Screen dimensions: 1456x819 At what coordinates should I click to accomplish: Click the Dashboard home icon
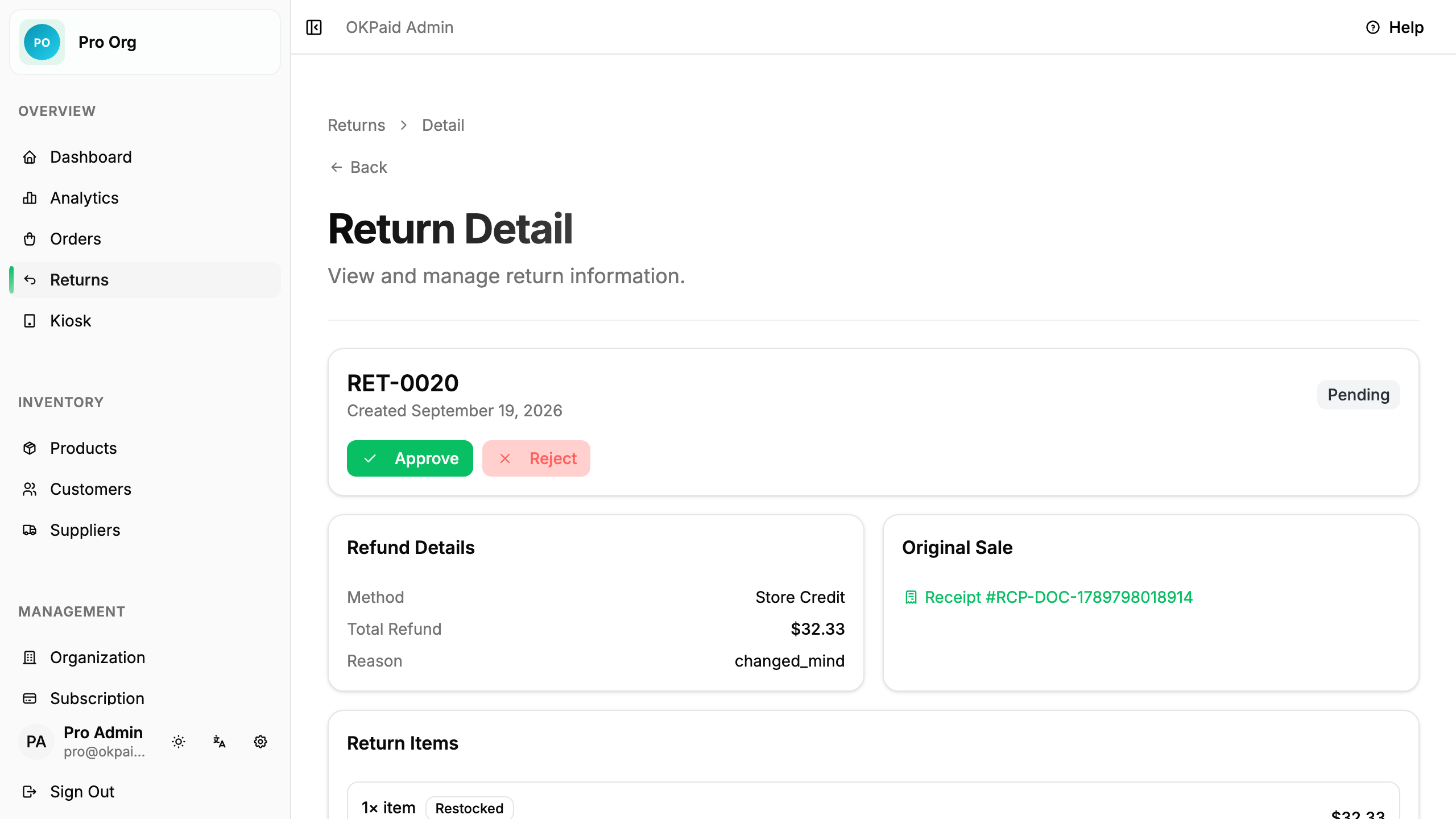(30, 157)
